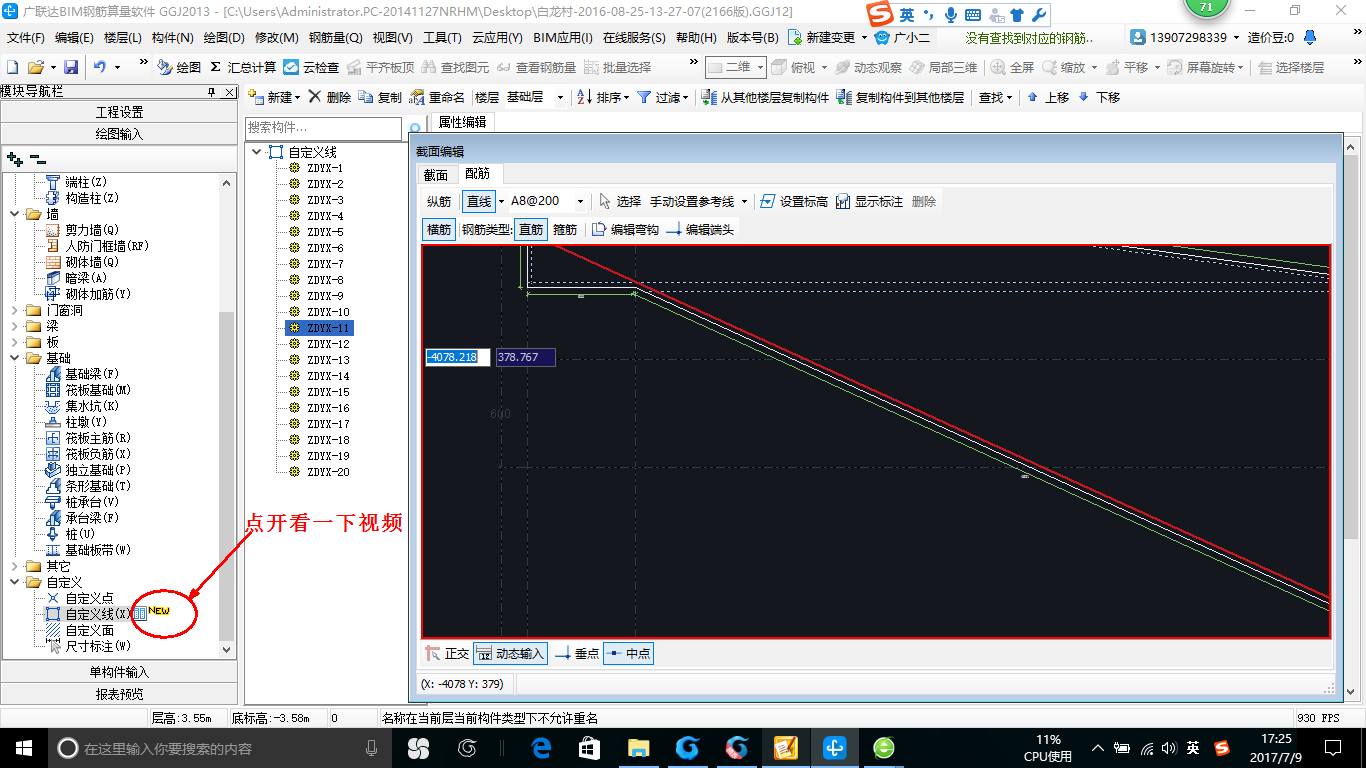Click the open folder icon
Image resolution: width=1366 pixels, height=768 pixels.
tap(35, 67)
